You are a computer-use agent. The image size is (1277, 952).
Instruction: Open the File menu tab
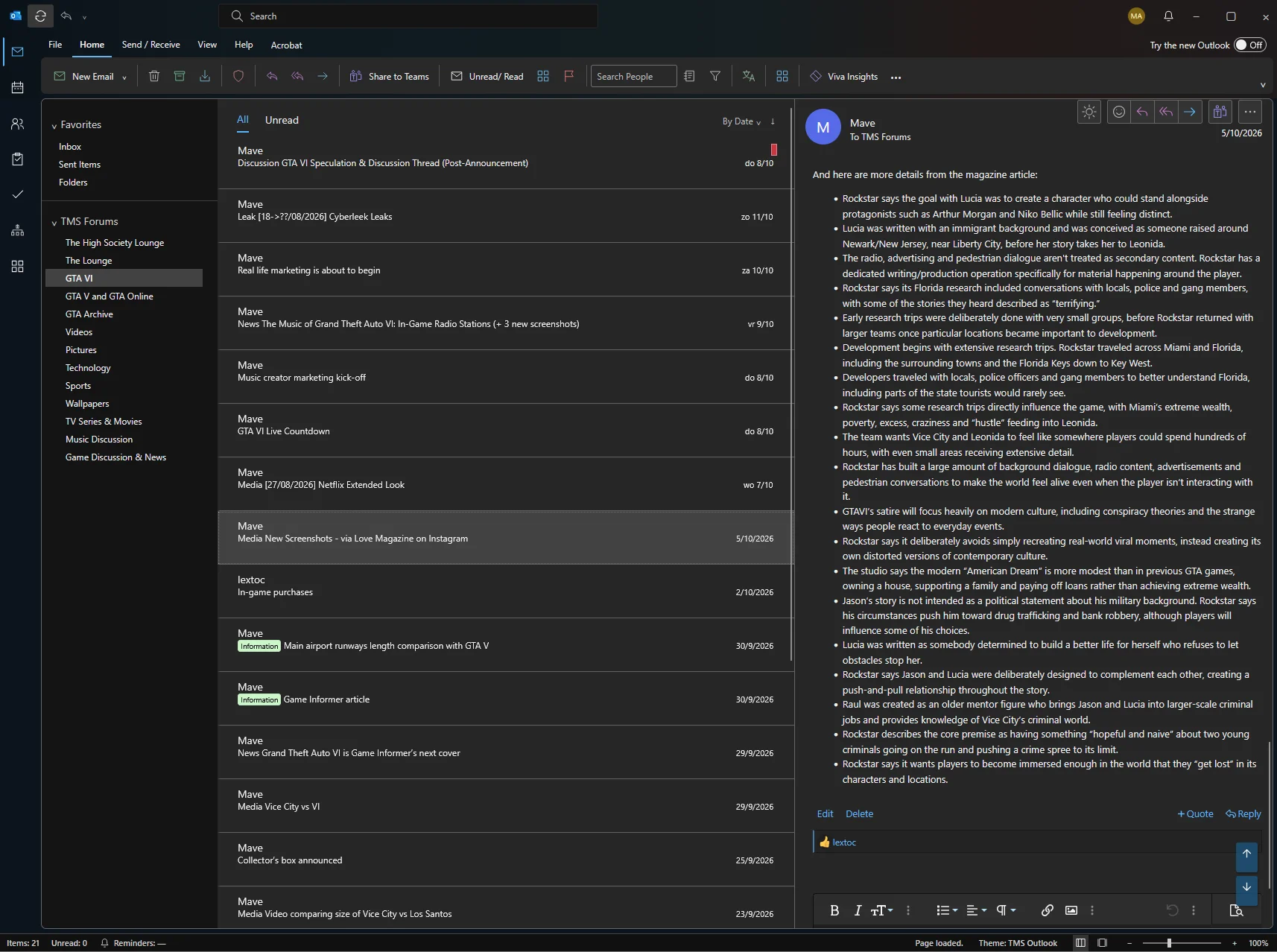[x=55, y=45]
